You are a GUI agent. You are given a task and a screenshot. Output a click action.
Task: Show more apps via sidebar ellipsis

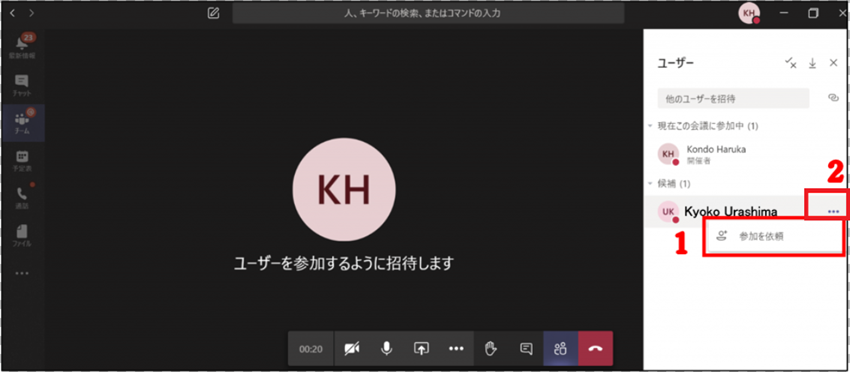point(22,273)
